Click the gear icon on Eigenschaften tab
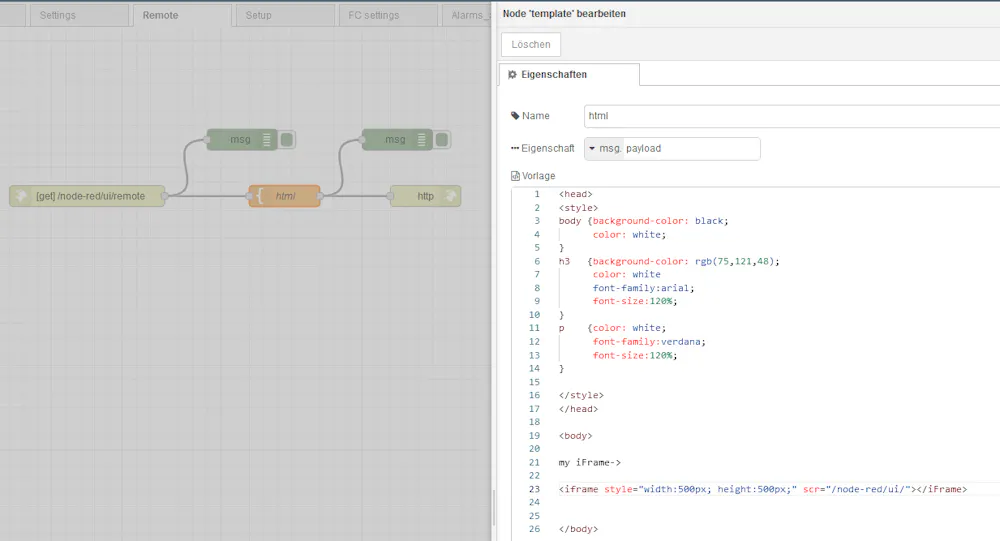The width and height of the screenshot is (1000, 541). coord(512,75)
